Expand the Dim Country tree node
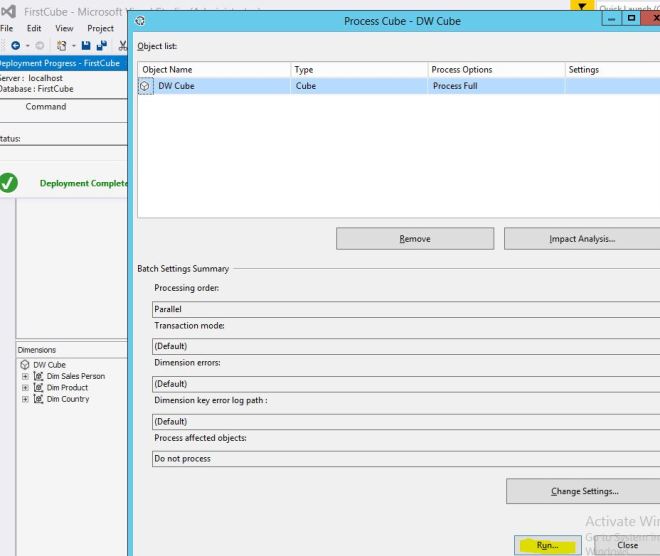This screenshot has width=660, height=556. [x=24, y=399]
